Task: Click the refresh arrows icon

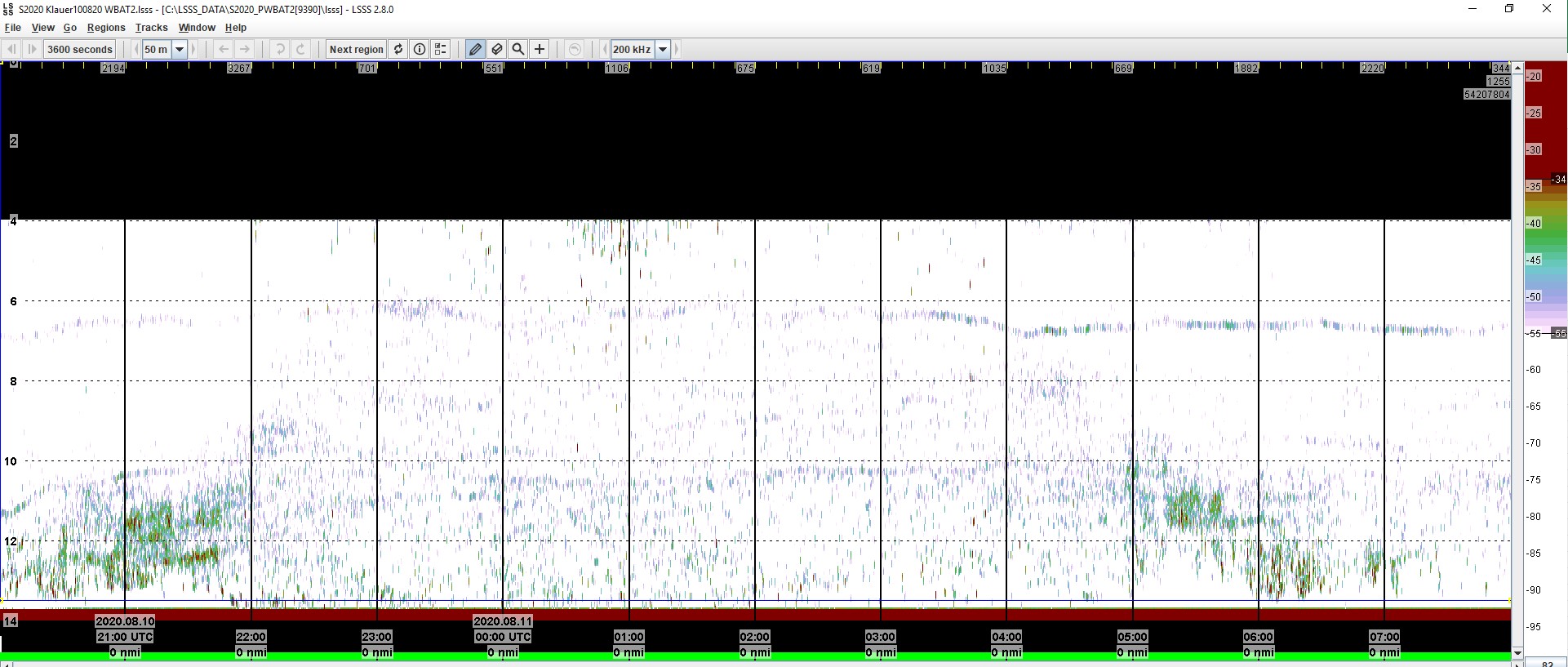Action: click(x=398, y=49)
